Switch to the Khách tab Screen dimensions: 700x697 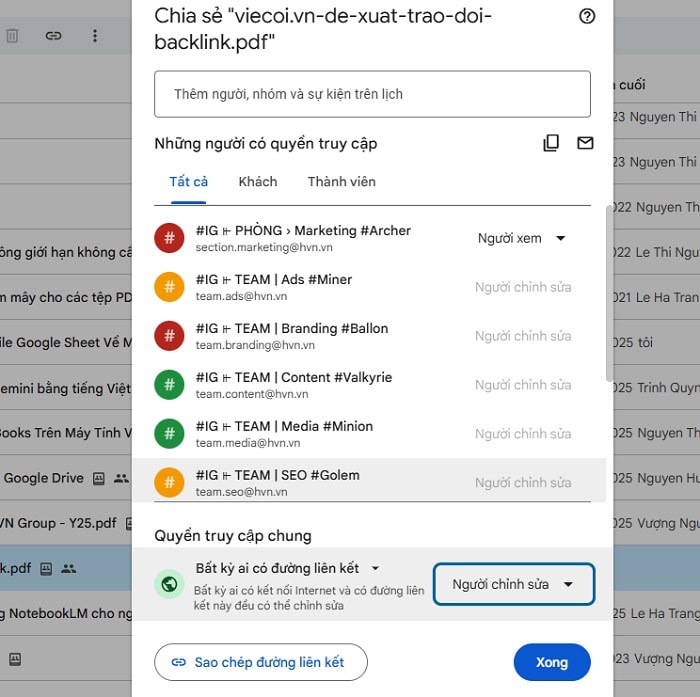tap(258, 182)
